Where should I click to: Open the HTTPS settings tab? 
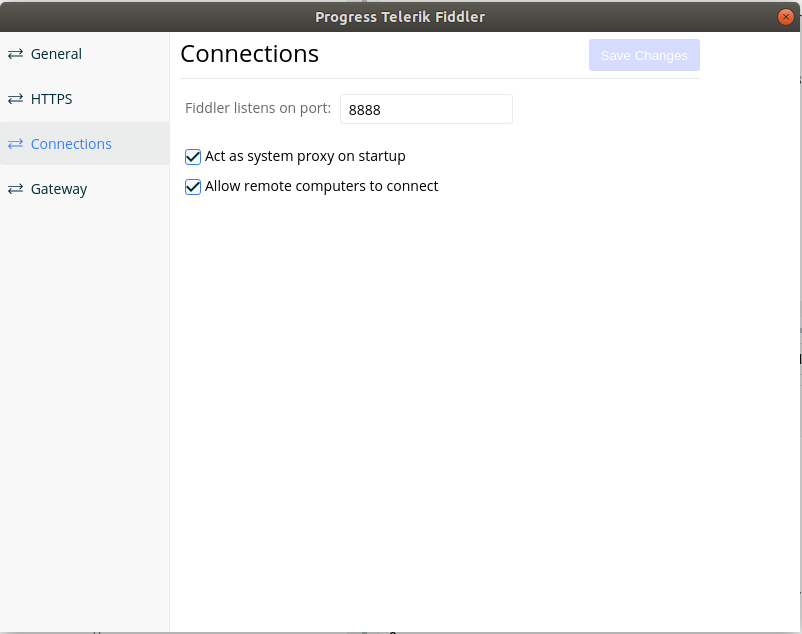[x=84, y=99]
